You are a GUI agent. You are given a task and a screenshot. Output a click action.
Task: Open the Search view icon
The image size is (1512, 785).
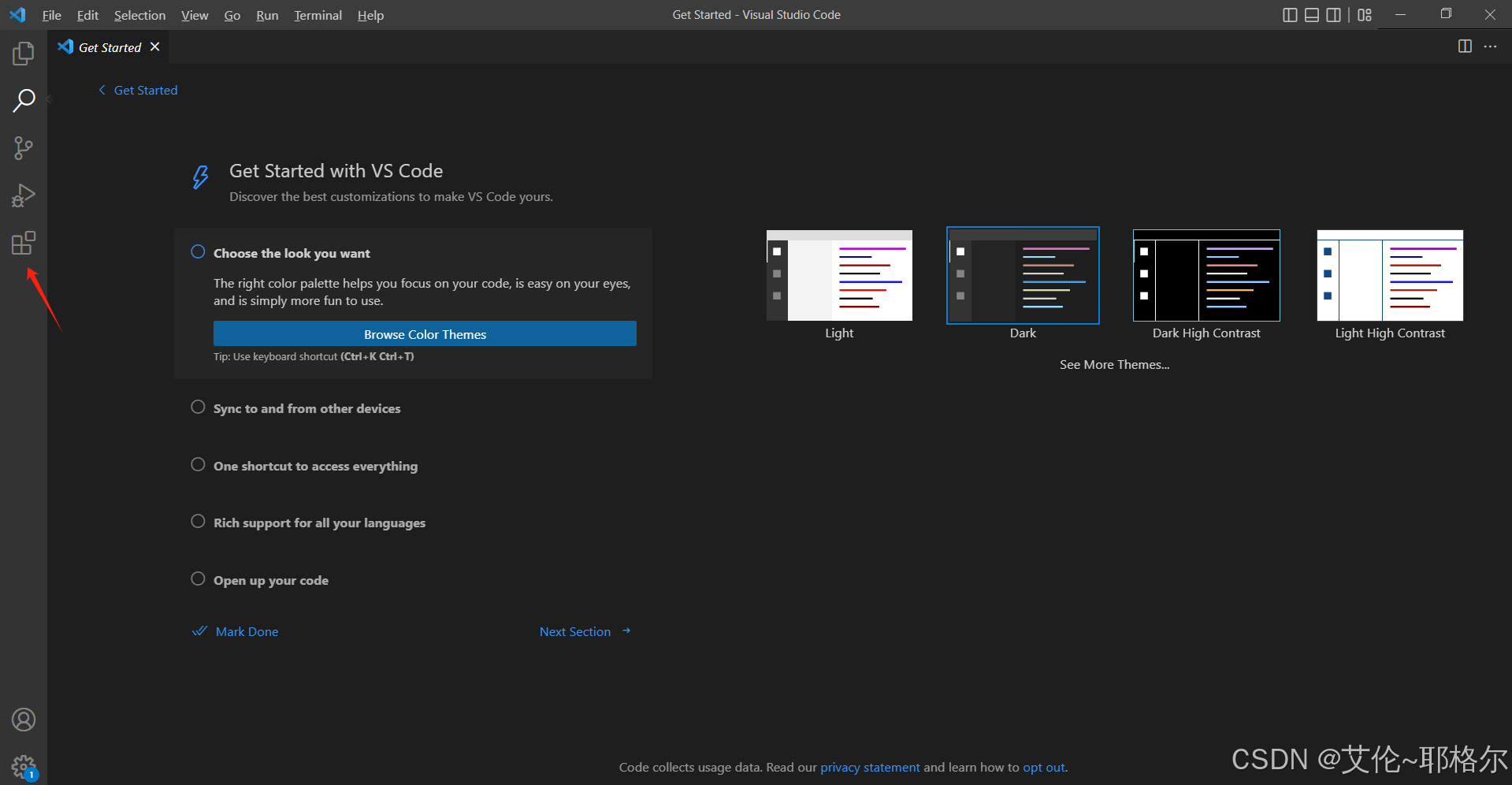[x=24, y=101]
